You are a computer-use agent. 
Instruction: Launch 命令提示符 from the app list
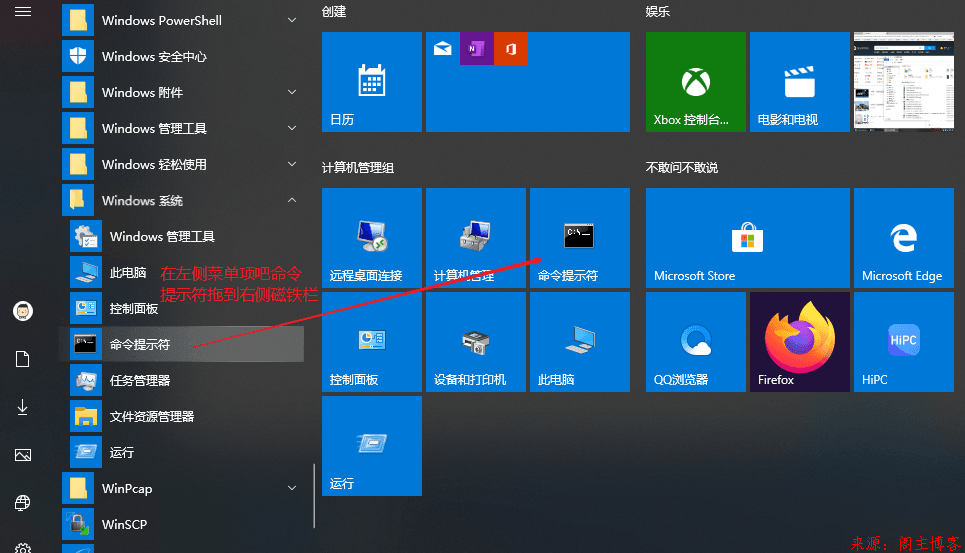[x=182, y=344]
